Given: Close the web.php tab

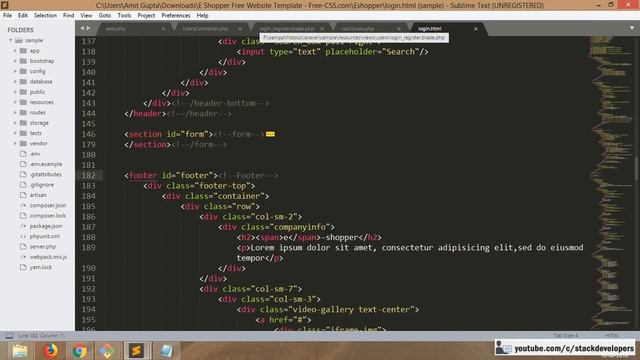Looking at the screenshot, I should [x=163, y=29].
